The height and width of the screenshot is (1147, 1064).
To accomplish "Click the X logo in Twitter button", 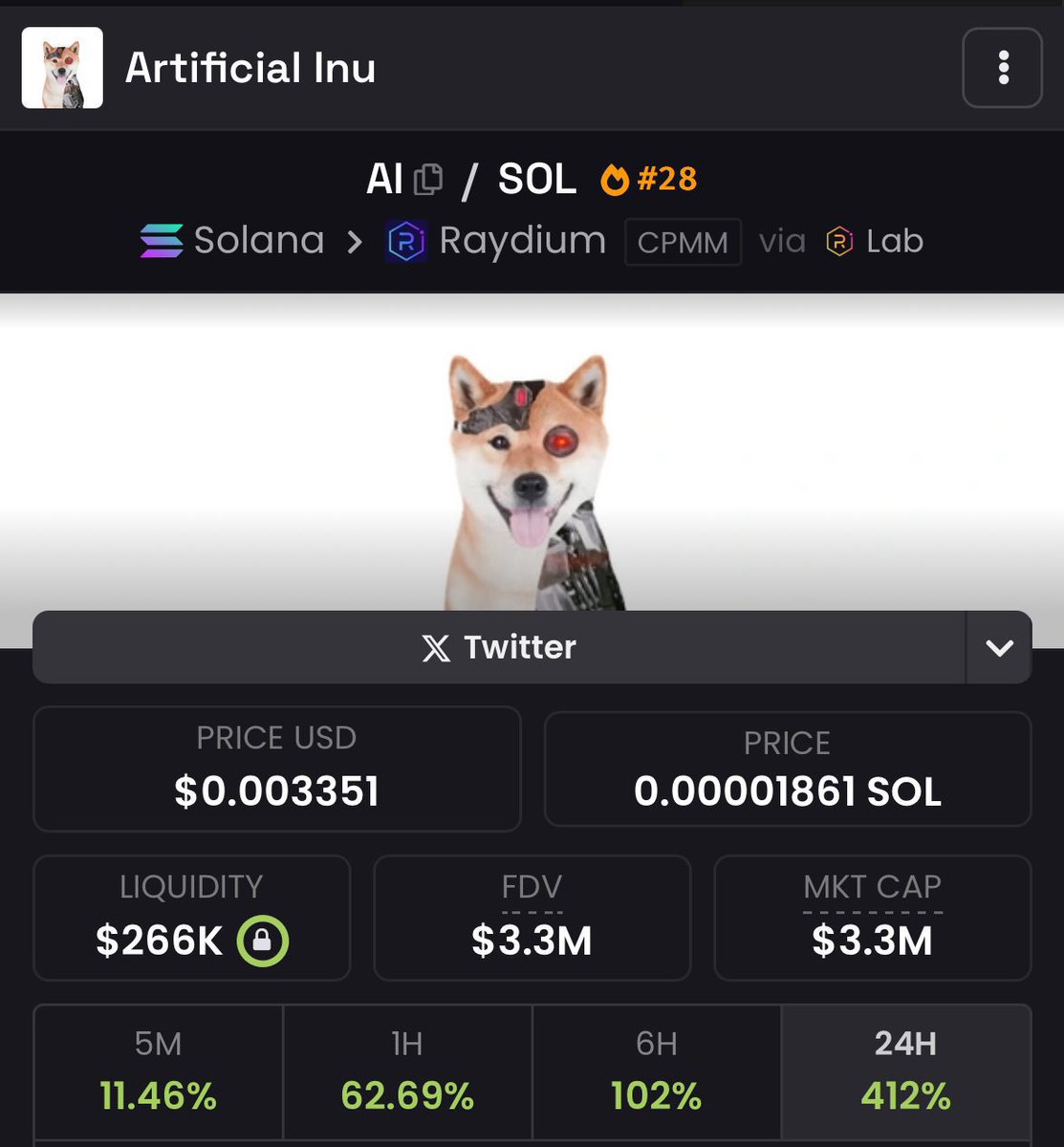I will [x=436, y=648].
